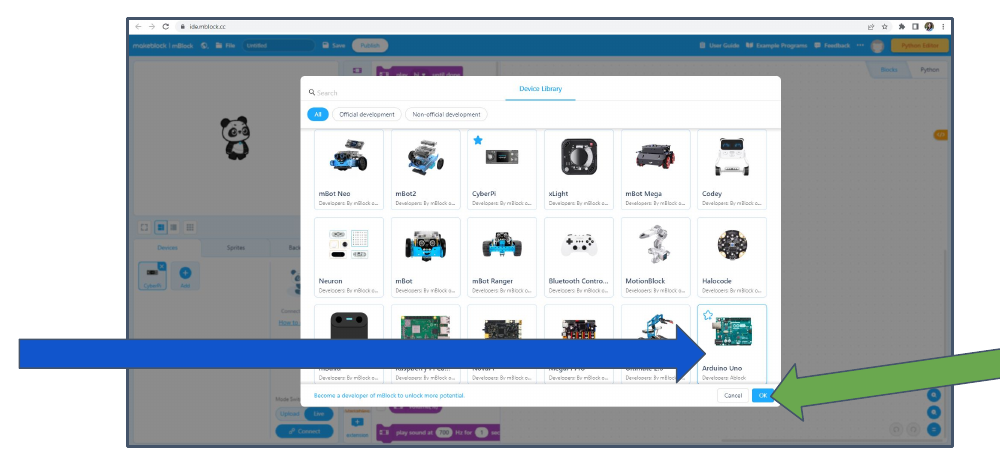Select the Arduino Uno device card
Image resolution: width=1000 pixels, height=460 pixels.
point(732,343)
